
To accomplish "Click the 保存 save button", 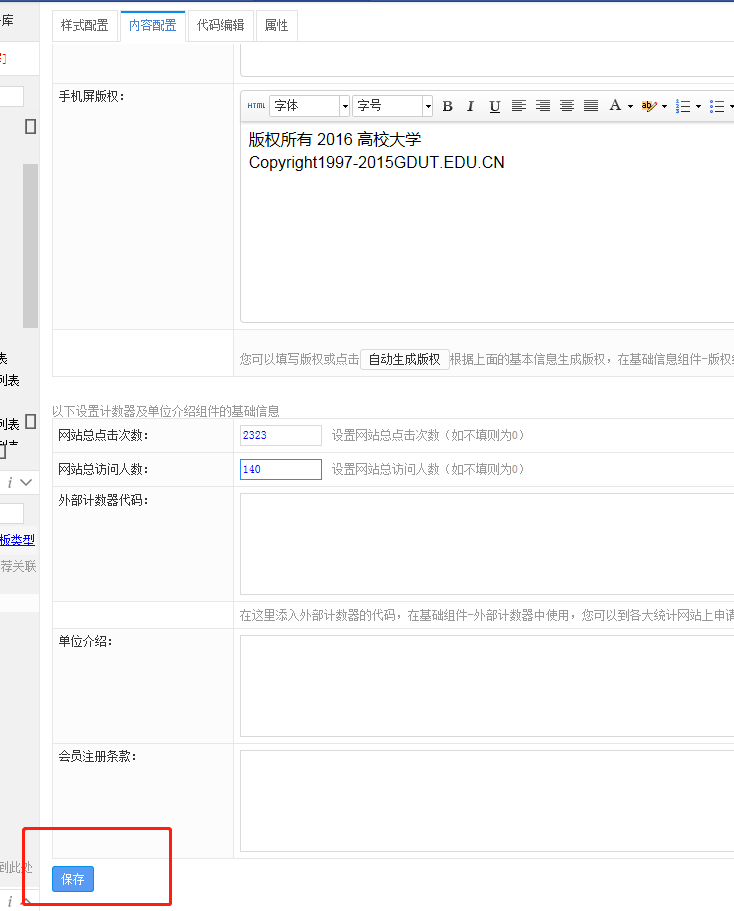I will [73, 879].
